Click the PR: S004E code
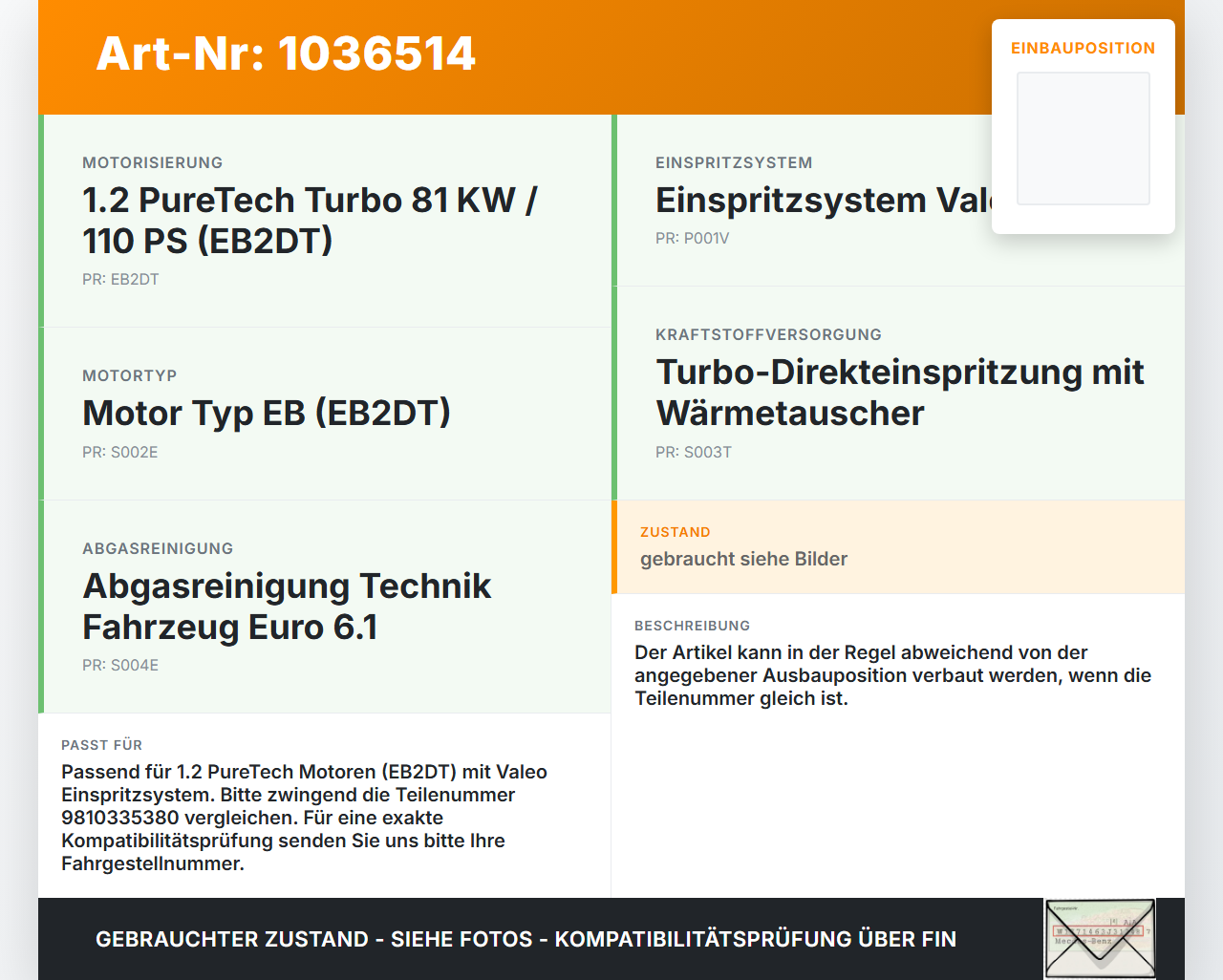Image resolution: width=1223 pixels, height=980 pixels. pyautogui.click(x=120, y=666)
